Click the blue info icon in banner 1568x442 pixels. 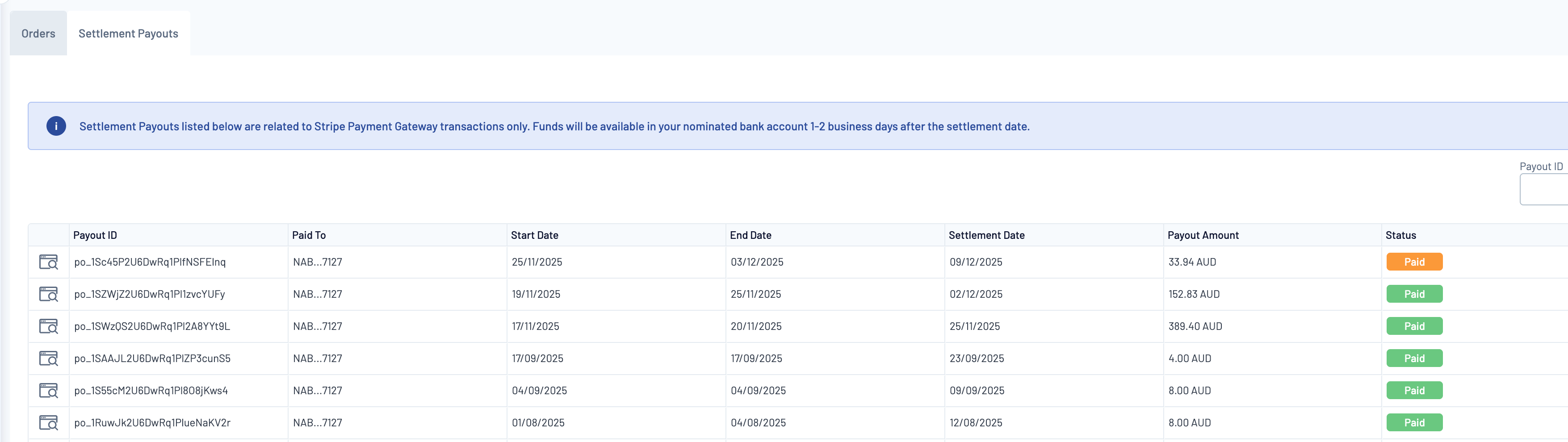coord(56,126)
